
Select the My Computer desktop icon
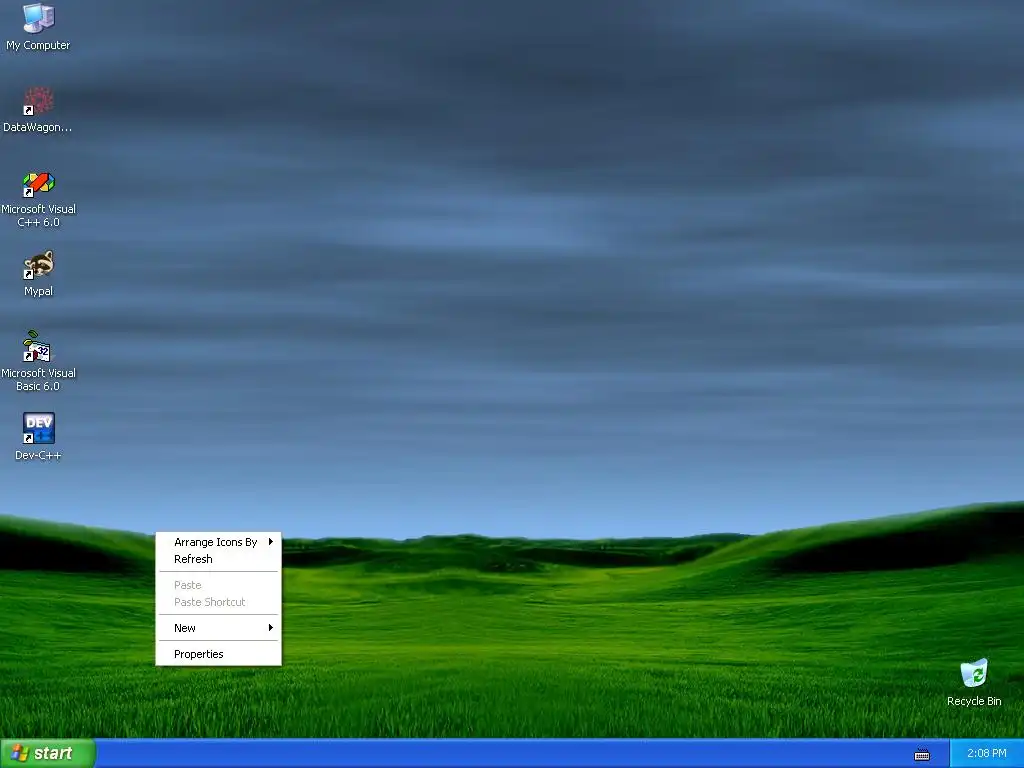tap(38, 18)
